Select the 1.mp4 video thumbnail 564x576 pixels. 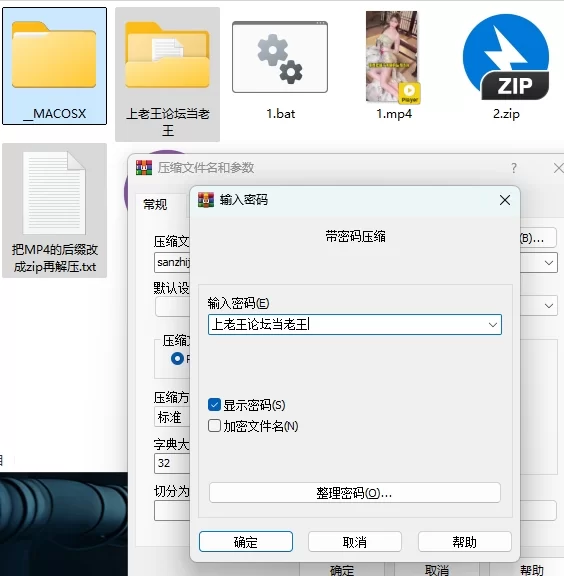tap(393, 57)
